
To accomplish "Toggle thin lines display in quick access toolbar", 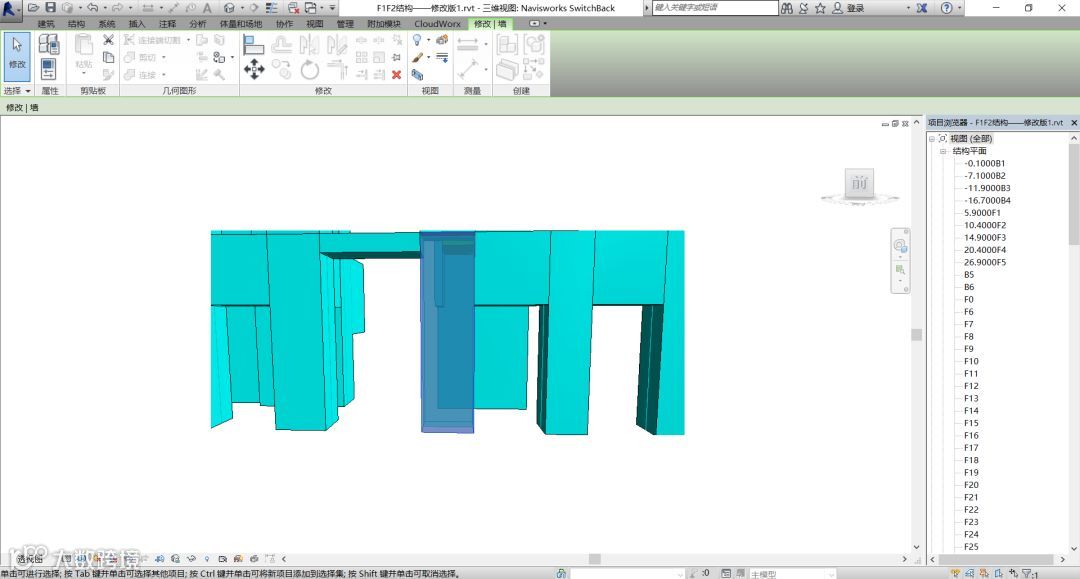I will point(271,8).
